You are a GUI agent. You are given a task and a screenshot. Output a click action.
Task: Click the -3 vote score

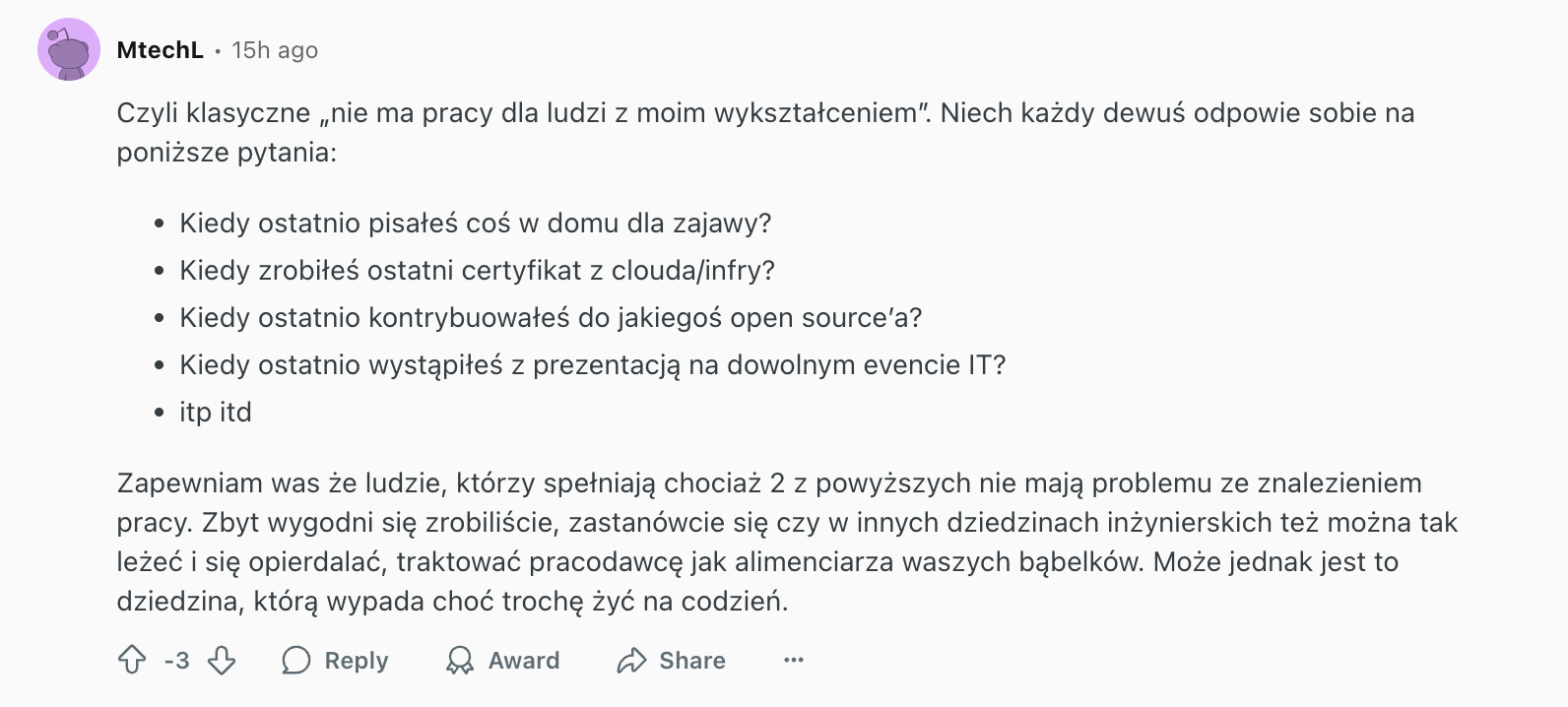point(177,660)
